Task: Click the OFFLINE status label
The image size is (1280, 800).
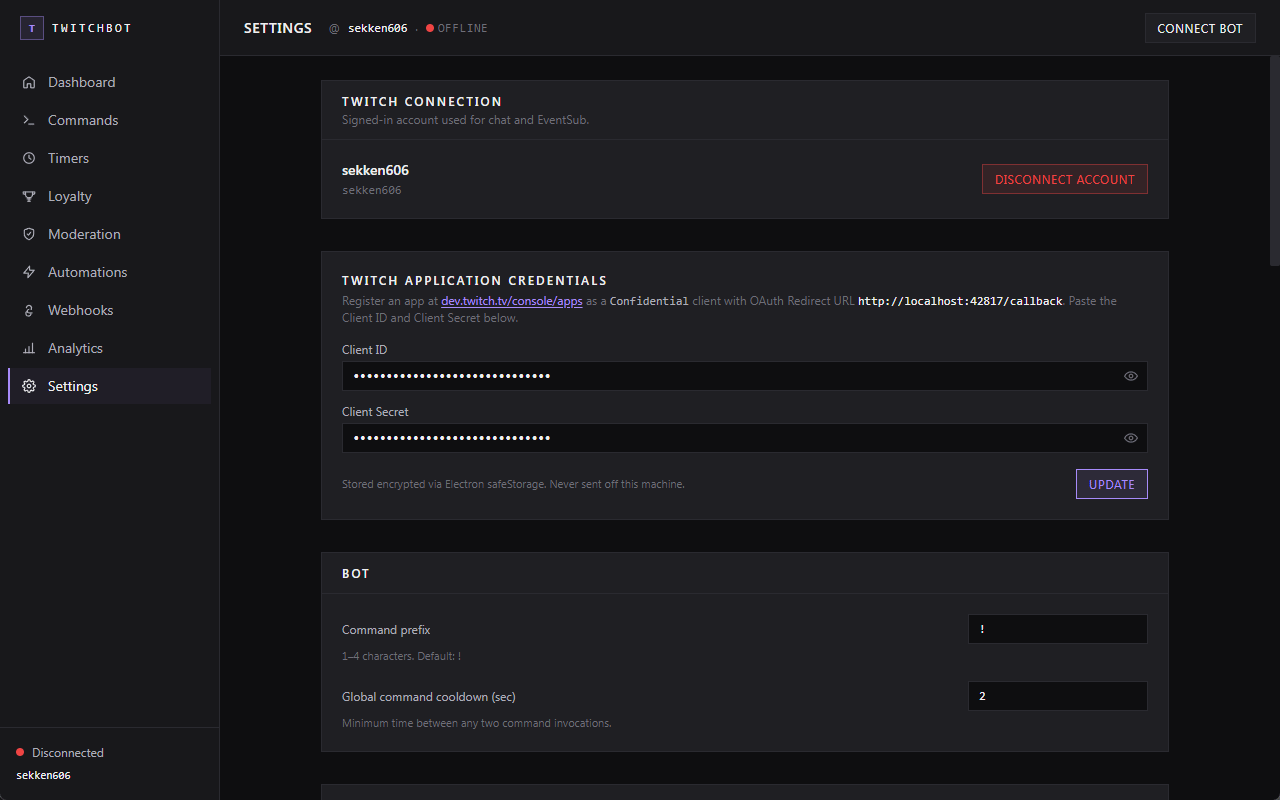Action: (463, 28)
